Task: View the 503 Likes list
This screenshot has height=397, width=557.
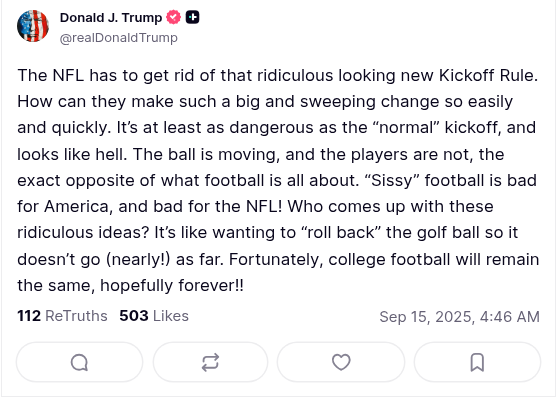Action: click(154, 316)
